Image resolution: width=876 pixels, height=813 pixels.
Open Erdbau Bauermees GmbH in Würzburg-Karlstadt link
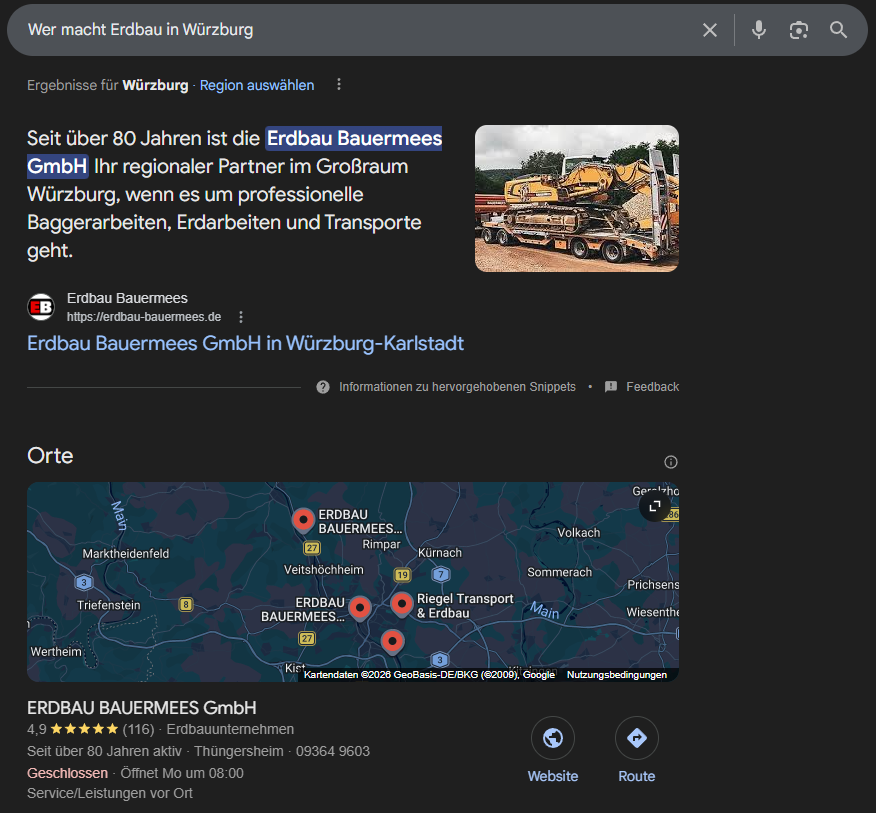point(245,343)
